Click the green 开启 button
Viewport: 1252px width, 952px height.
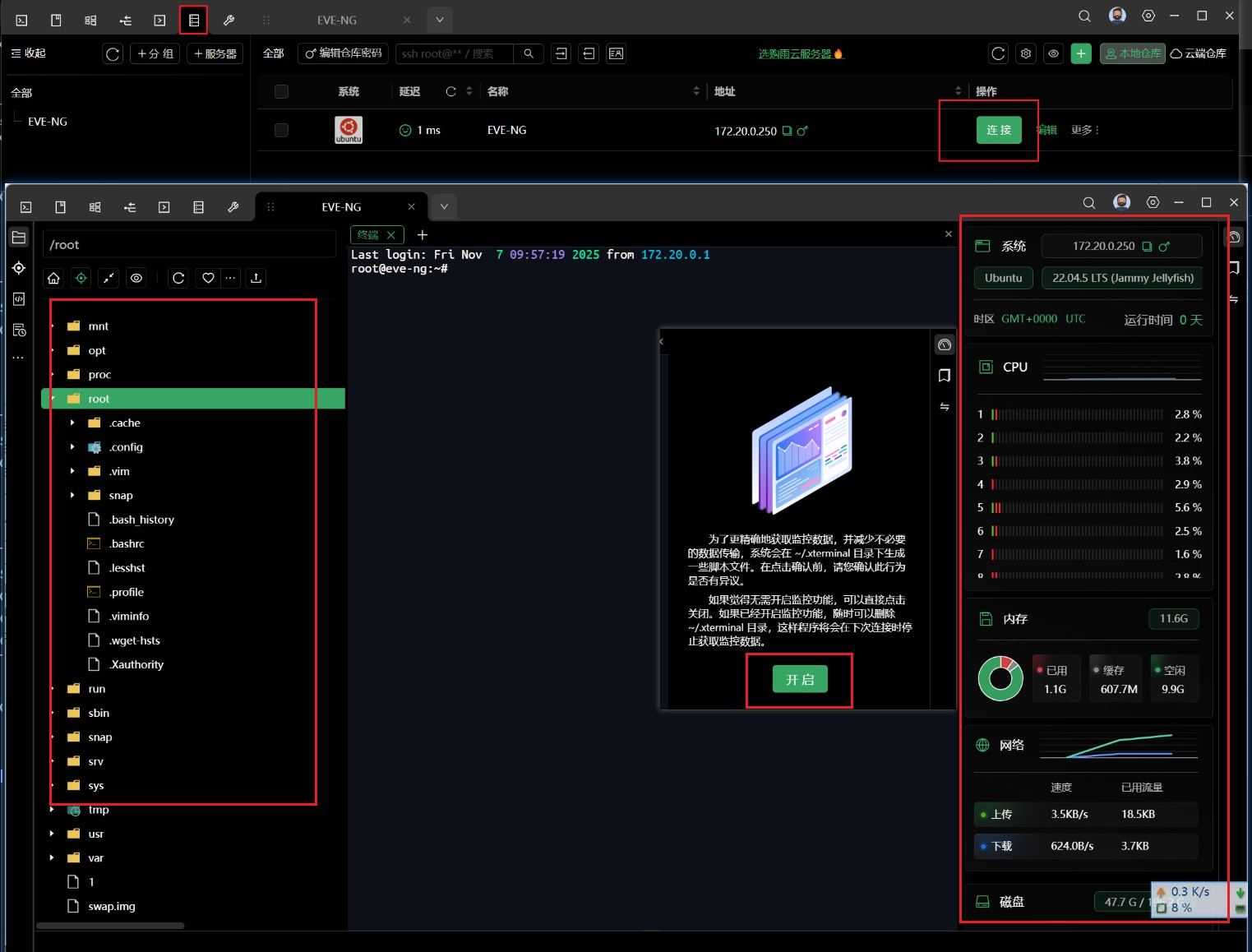[800, 680]
